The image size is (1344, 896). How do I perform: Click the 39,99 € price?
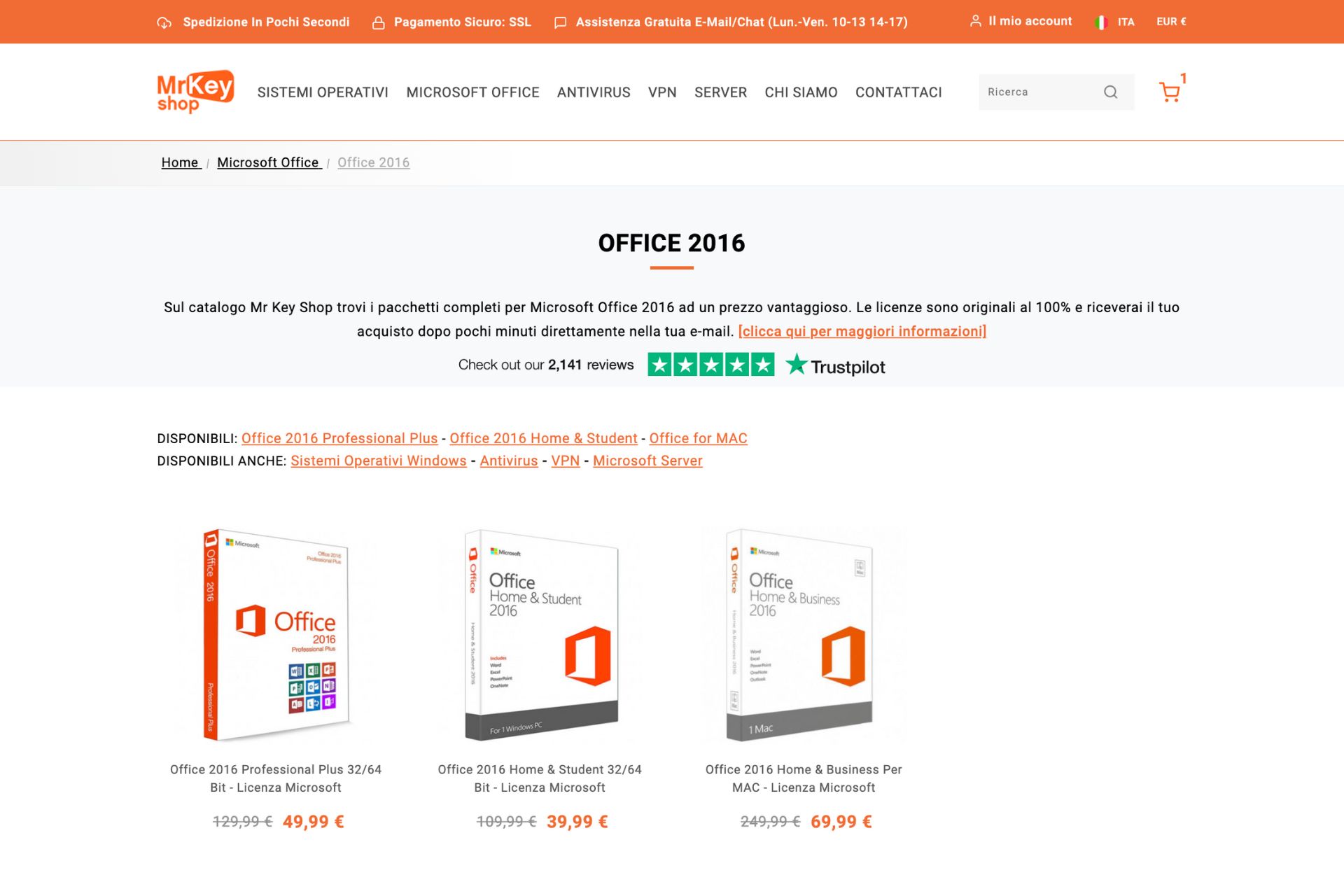point(577,822)
